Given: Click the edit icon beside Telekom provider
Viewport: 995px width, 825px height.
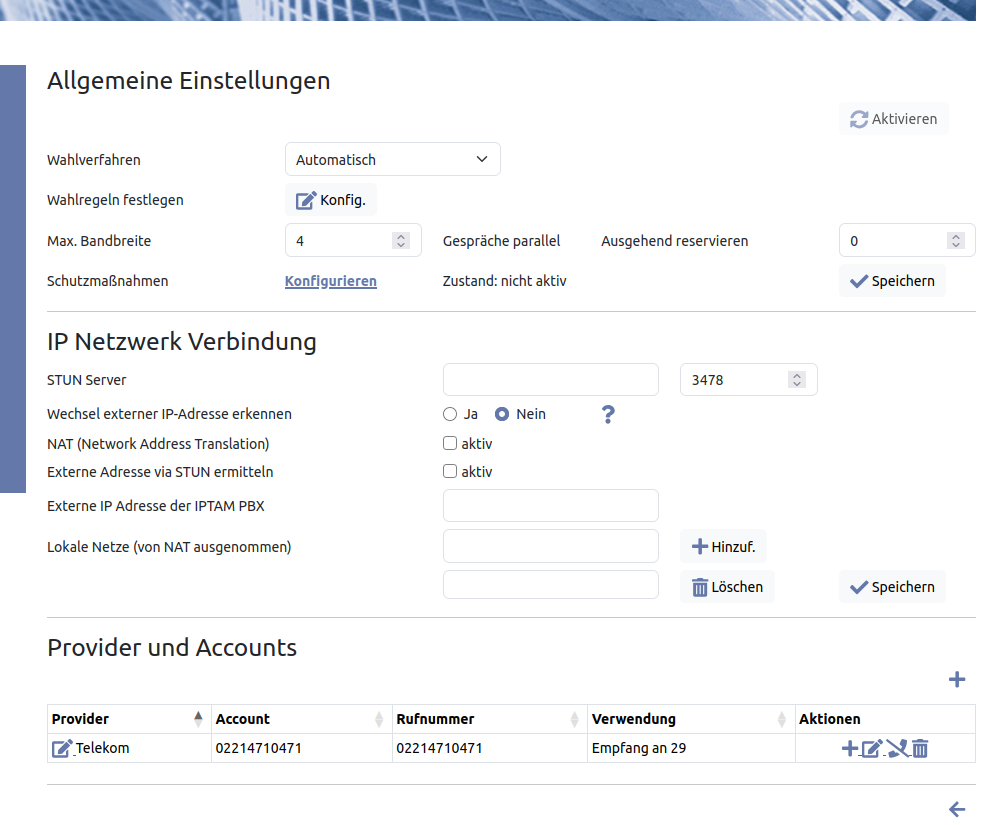Looking at the screenshot, I should pos(62,748).
